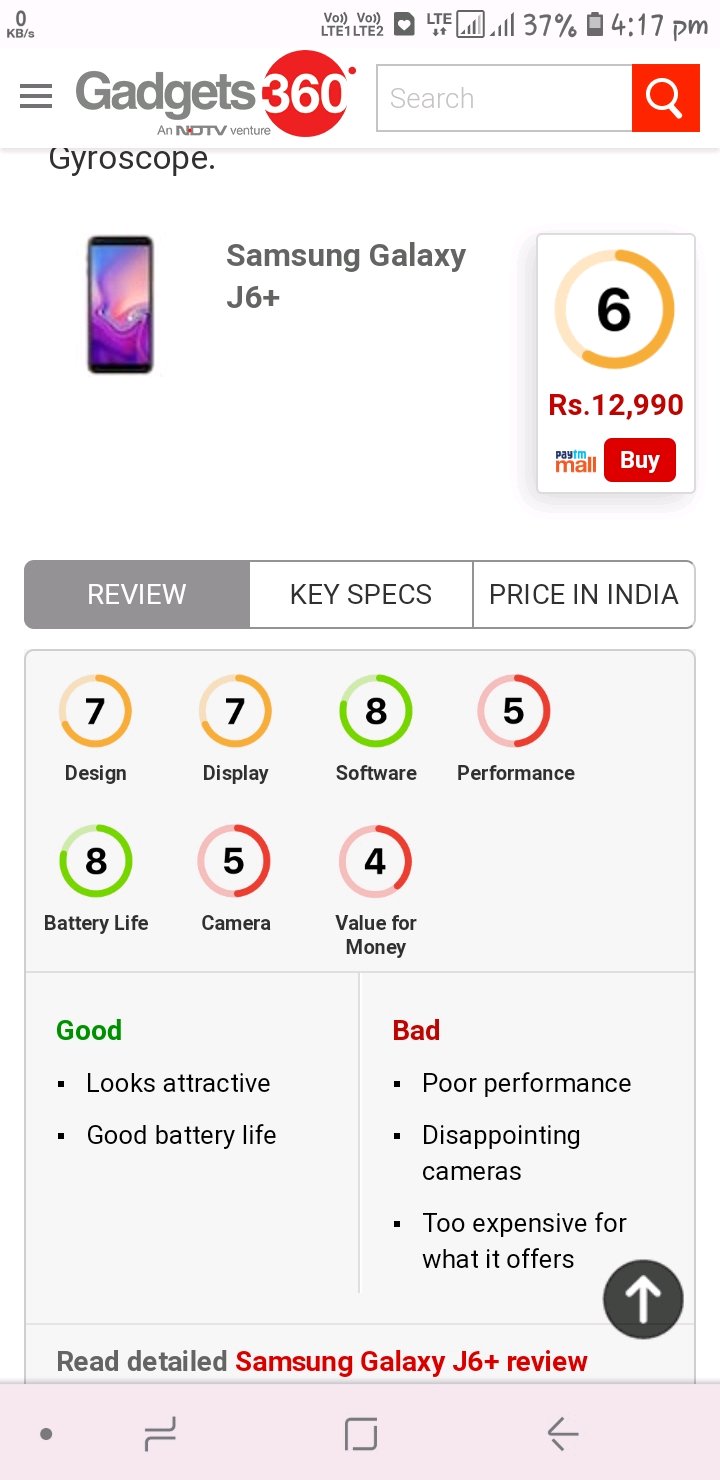Switch to the KEY SPECS tab

361,594
